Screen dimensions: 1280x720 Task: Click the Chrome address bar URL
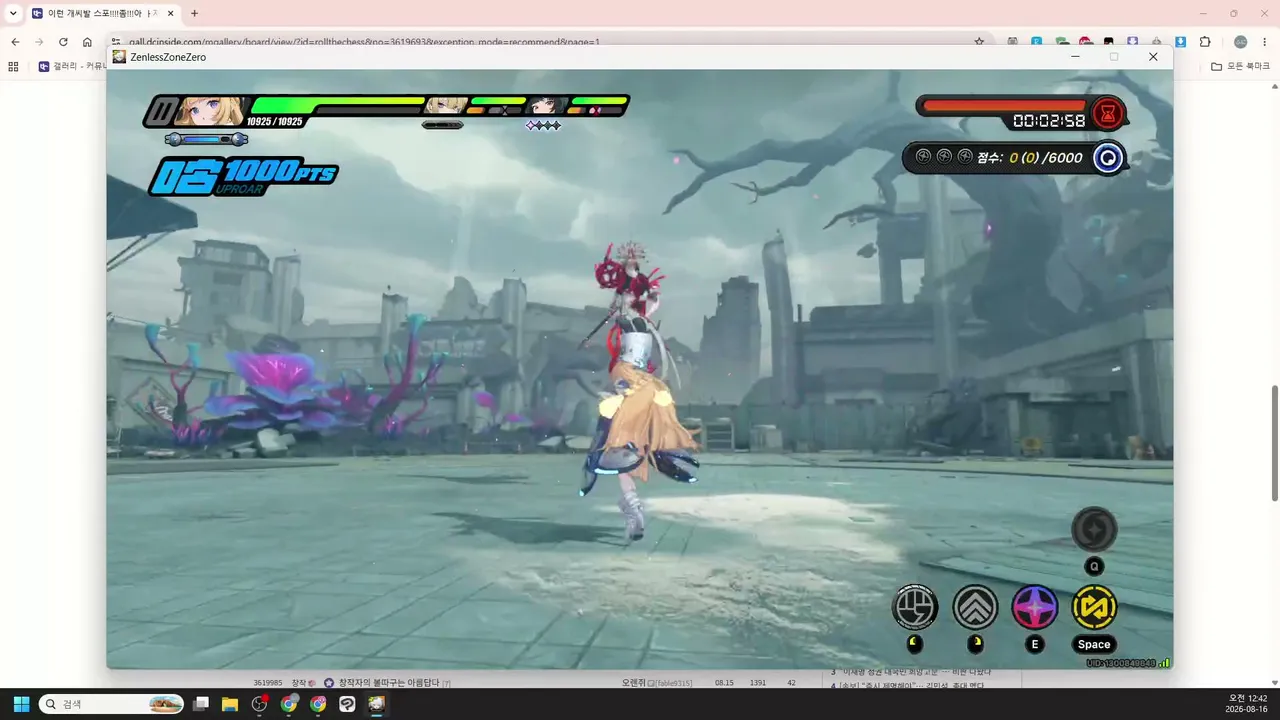pos(364,42)
